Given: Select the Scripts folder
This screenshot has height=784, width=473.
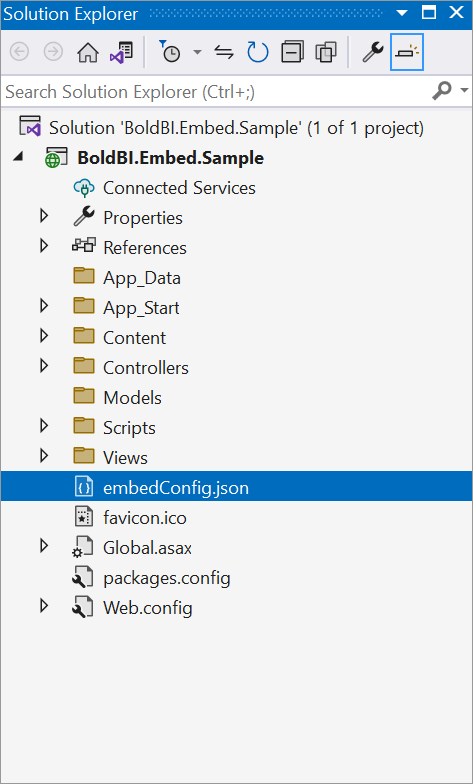Looking at the screenshot, I should pyautogui.click(x=129, y=428).
